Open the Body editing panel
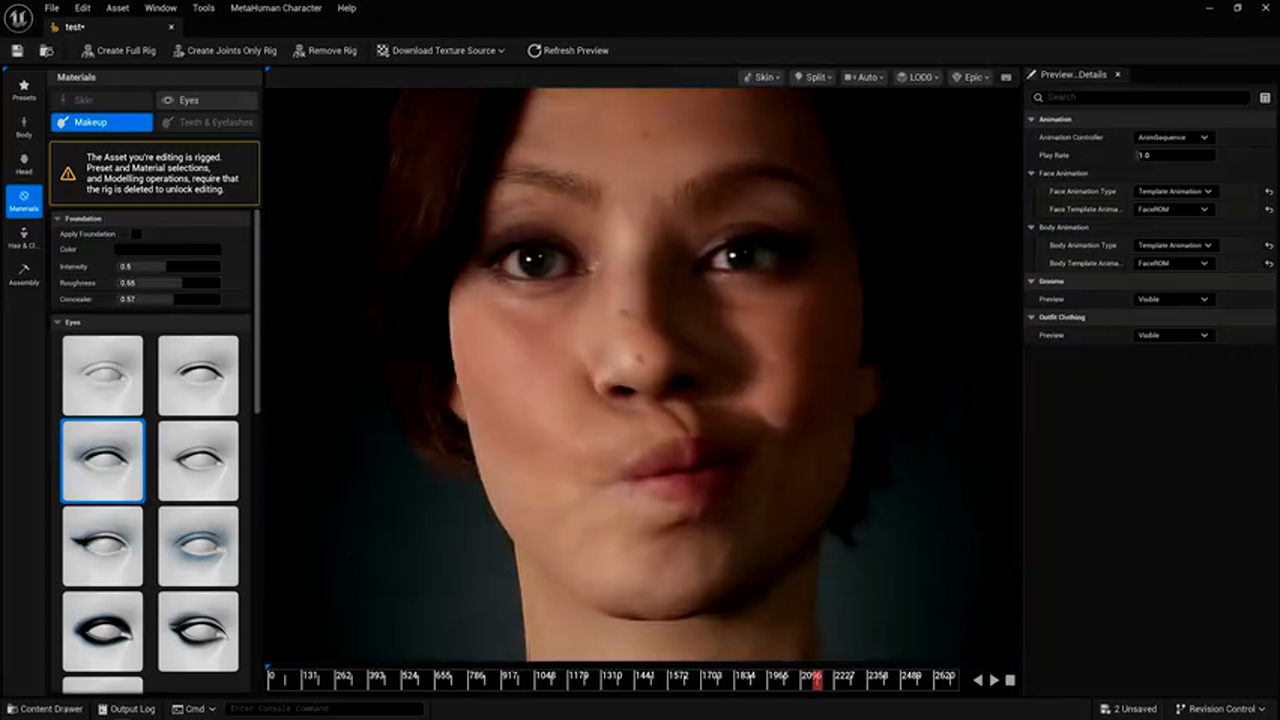1280x720 pixels. (24, 128)
